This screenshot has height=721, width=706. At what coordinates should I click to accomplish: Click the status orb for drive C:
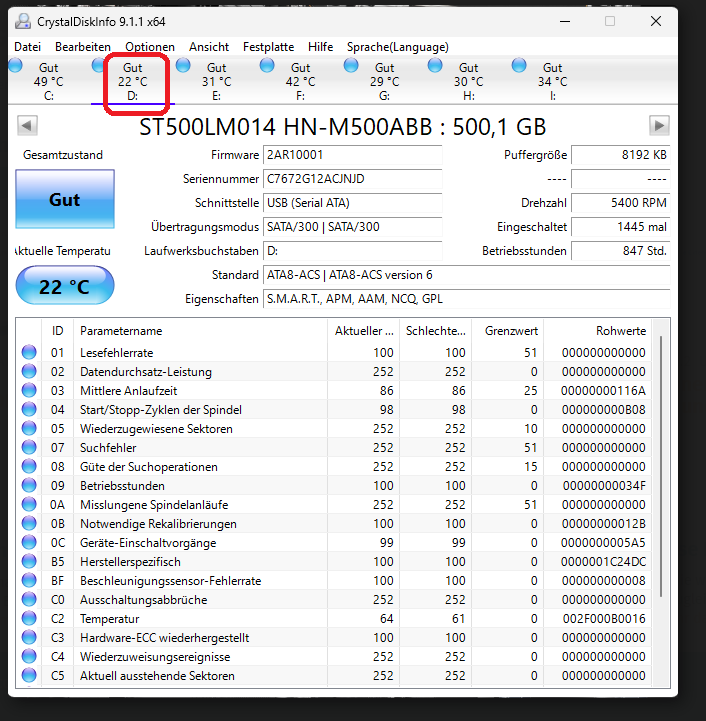point(15,65)
